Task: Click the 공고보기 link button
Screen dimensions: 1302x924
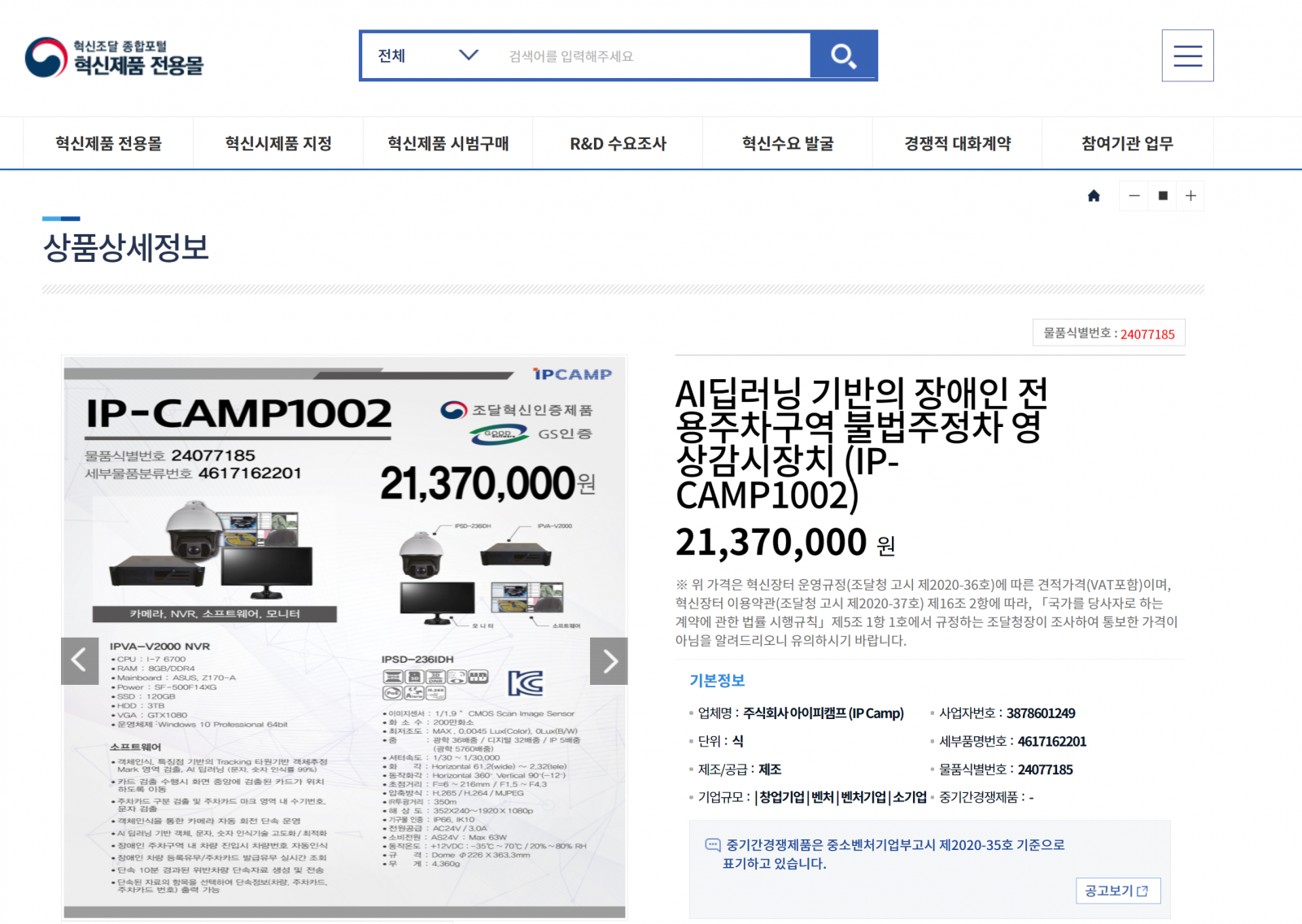Action: click(1117, 891)
